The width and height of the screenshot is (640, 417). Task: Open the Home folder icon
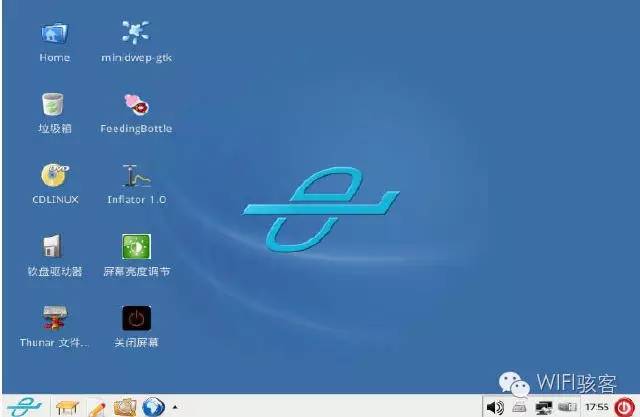coord(54,33)
